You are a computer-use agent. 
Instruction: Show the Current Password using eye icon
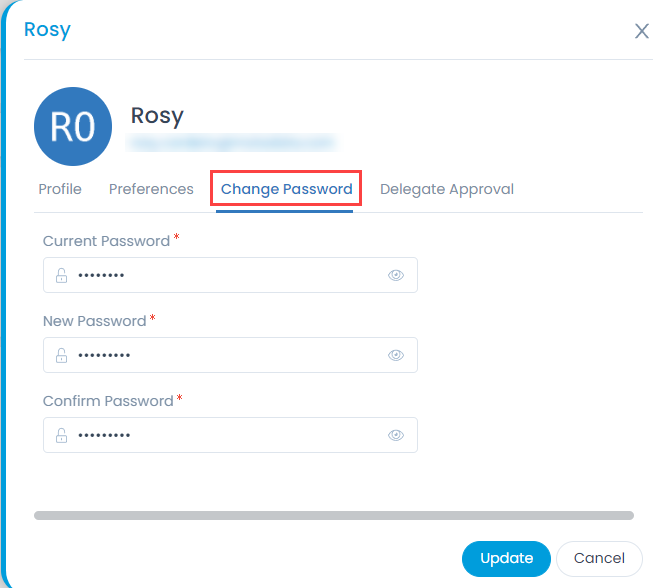click(396, 275)
